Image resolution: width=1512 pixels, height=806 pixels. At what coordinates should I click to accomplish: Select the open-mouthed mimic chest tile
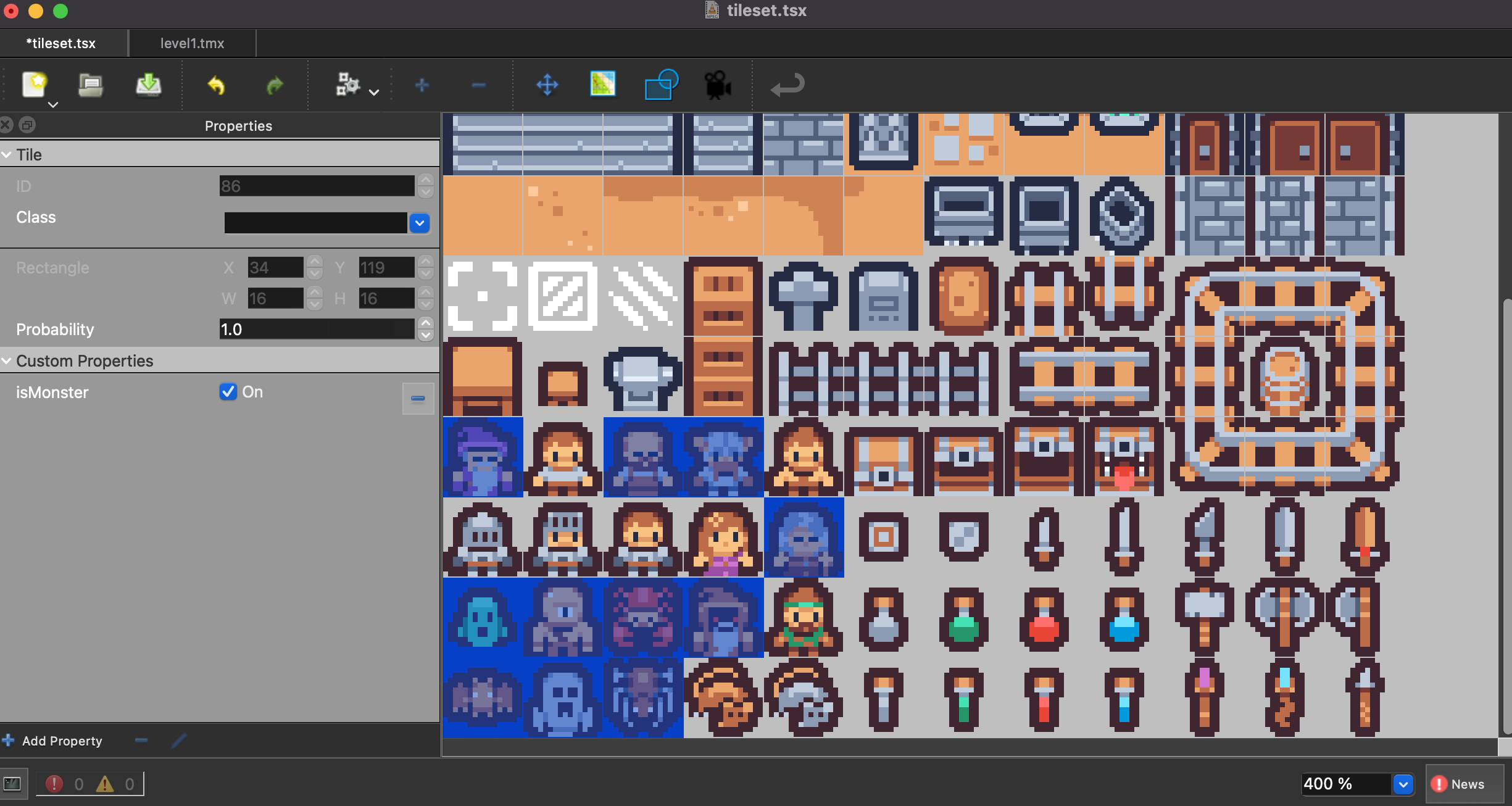[1124, 457]
